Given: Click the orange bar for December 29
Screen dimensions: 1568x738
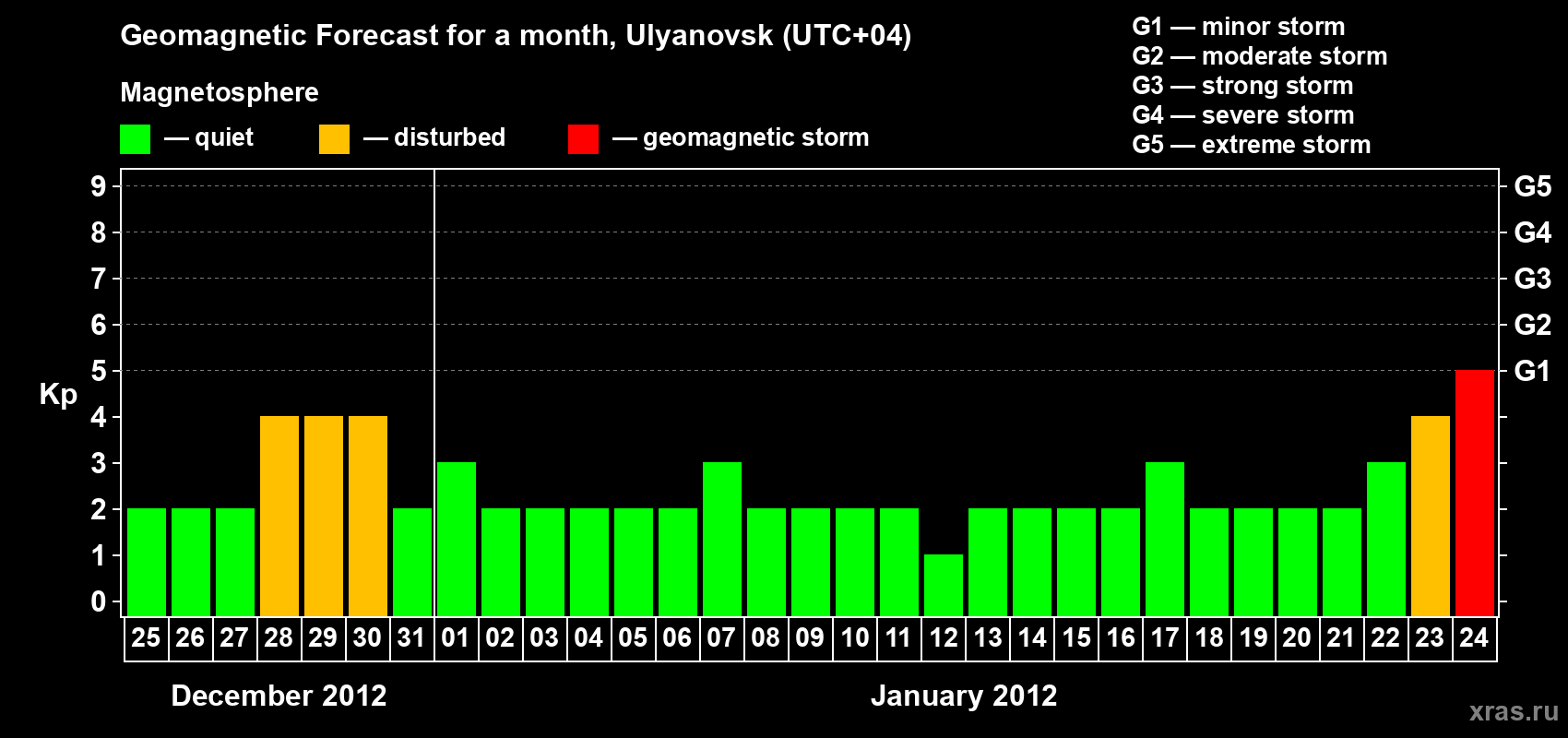Looking at the screenshot, I should click(323, 516).
